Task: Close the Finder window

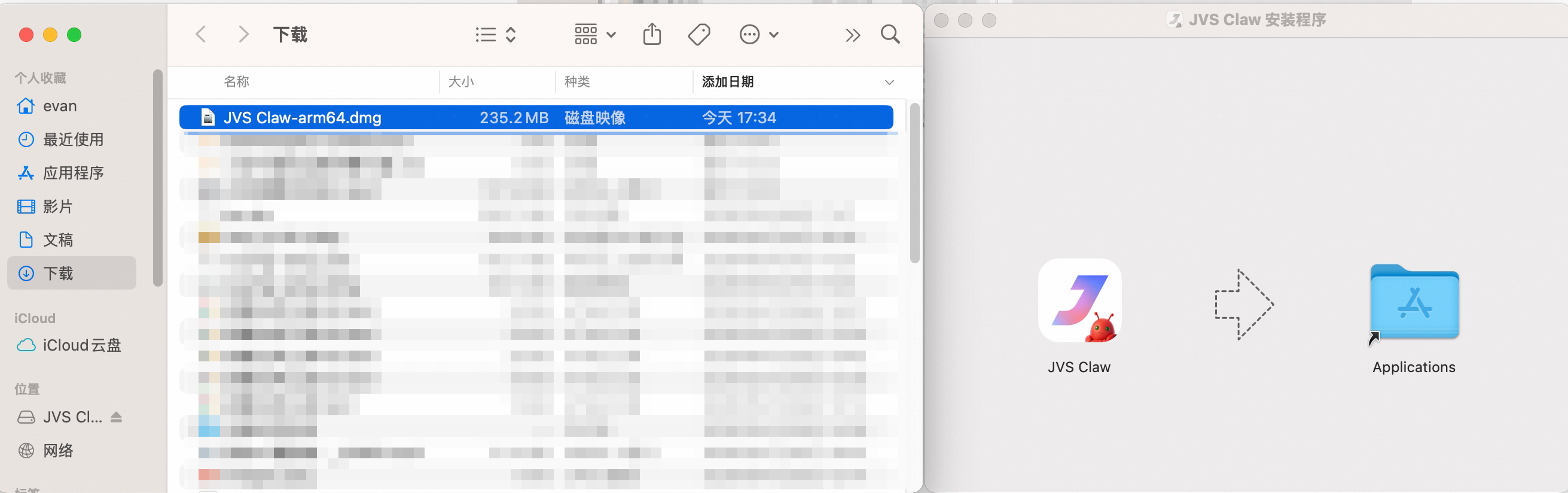Action: pos(26,35)
